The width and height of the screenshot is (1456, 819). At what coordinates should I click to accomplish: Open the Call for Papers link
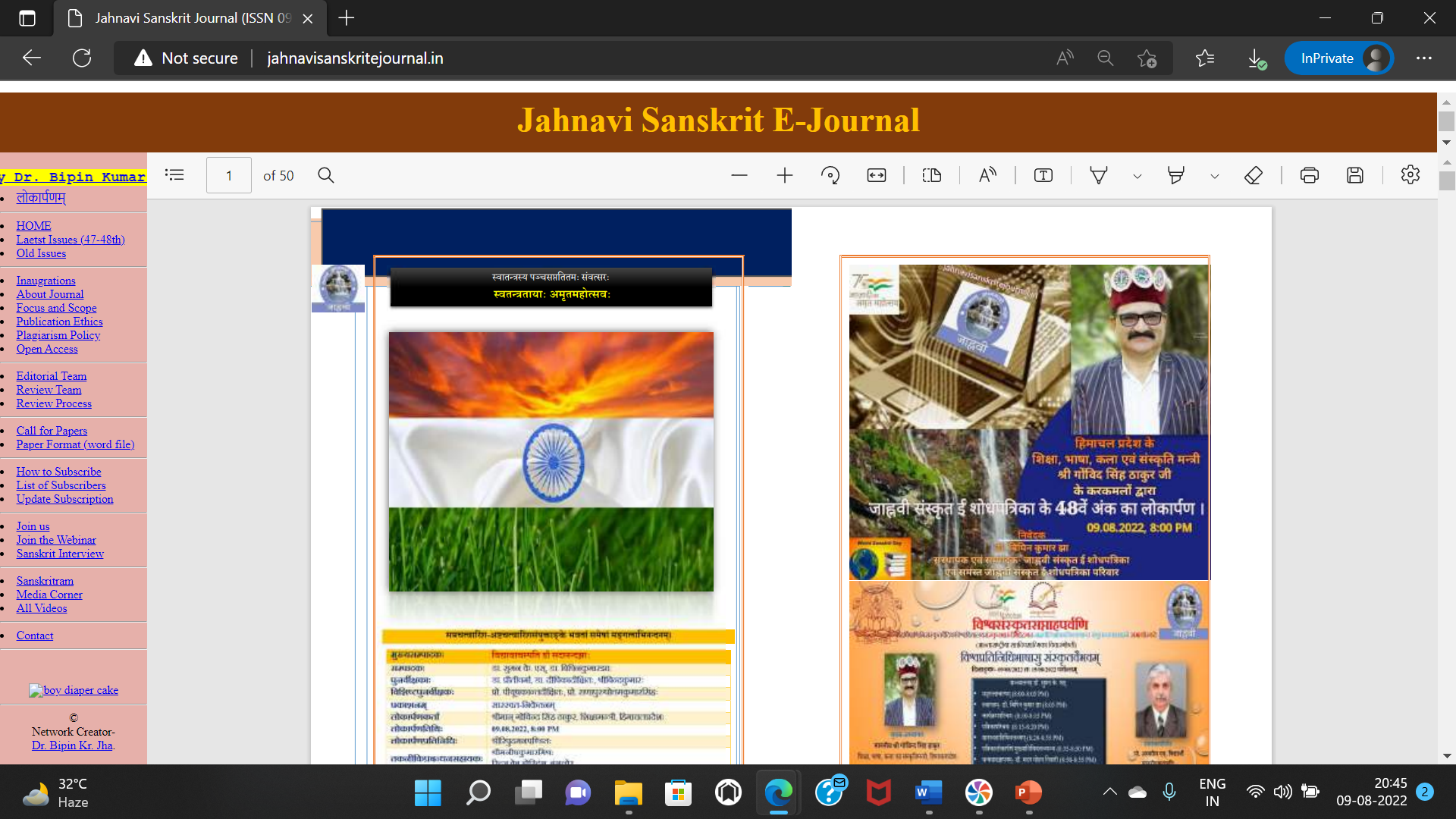click(52, 431)
